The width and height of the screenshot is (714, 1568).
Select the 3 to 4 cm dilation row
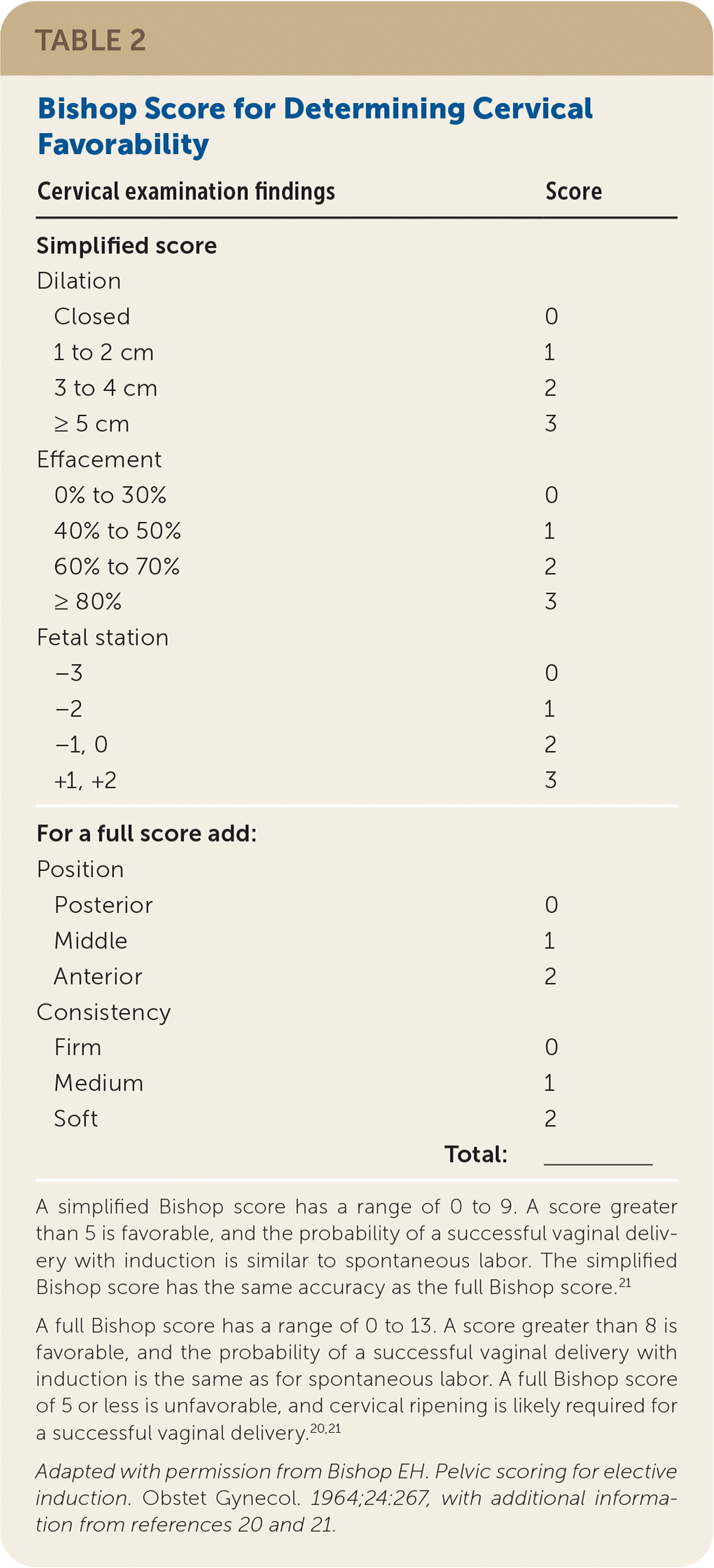[105, 388]
